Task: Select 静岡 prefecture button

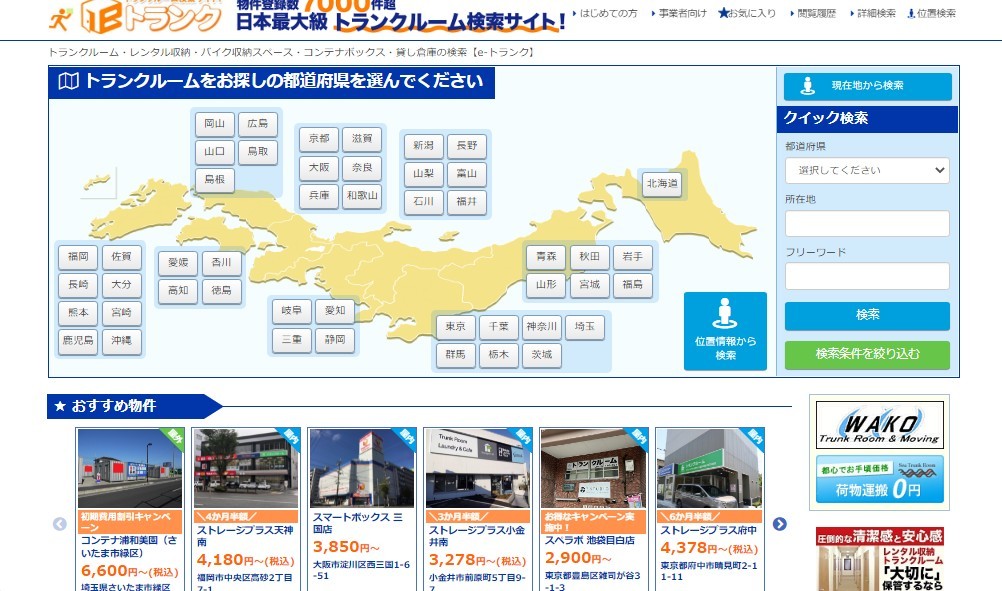Action: 335,339
